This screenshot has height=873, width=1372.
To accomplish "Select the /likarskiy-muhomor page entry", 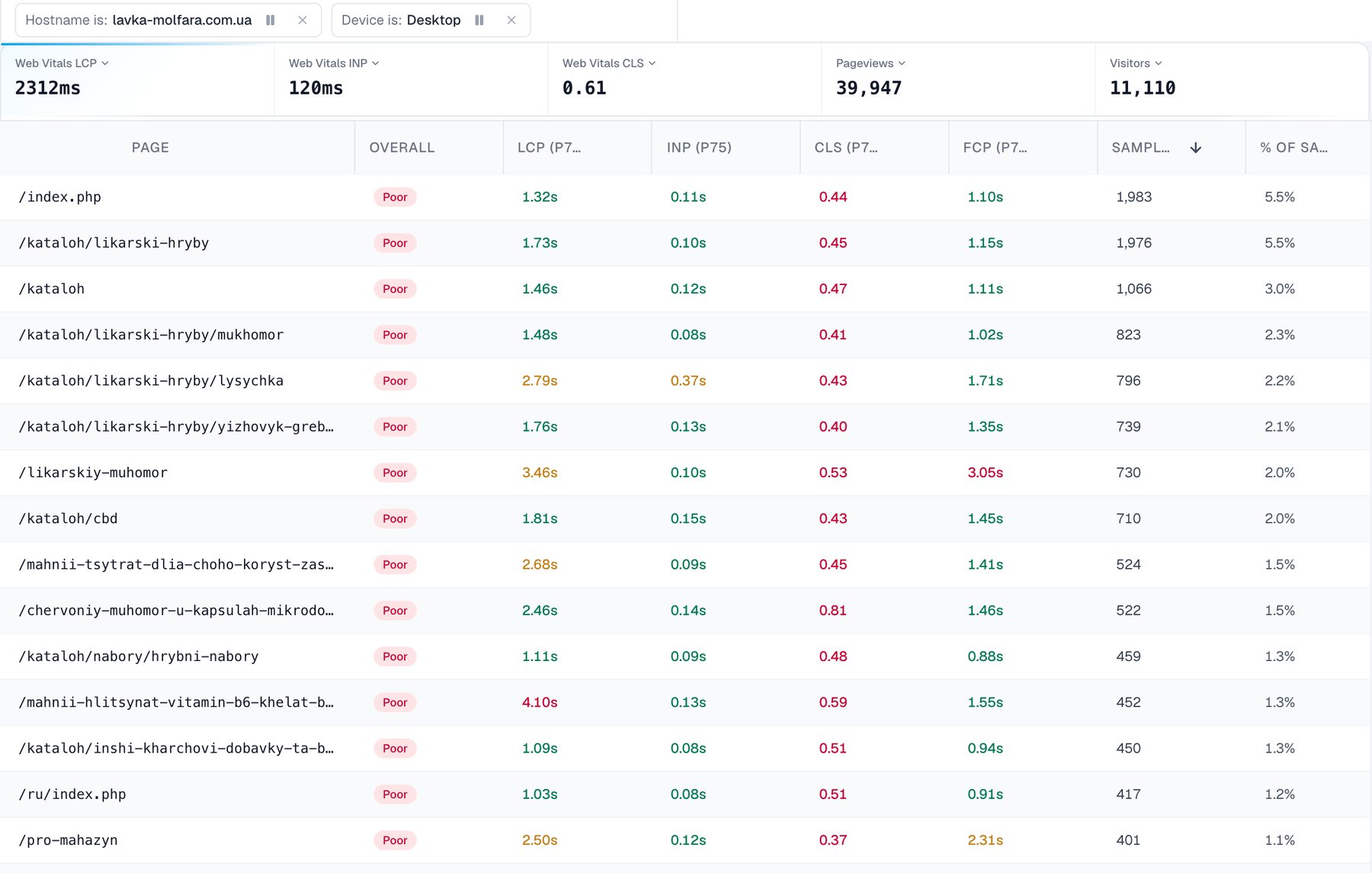I will (x=93, y=473).
